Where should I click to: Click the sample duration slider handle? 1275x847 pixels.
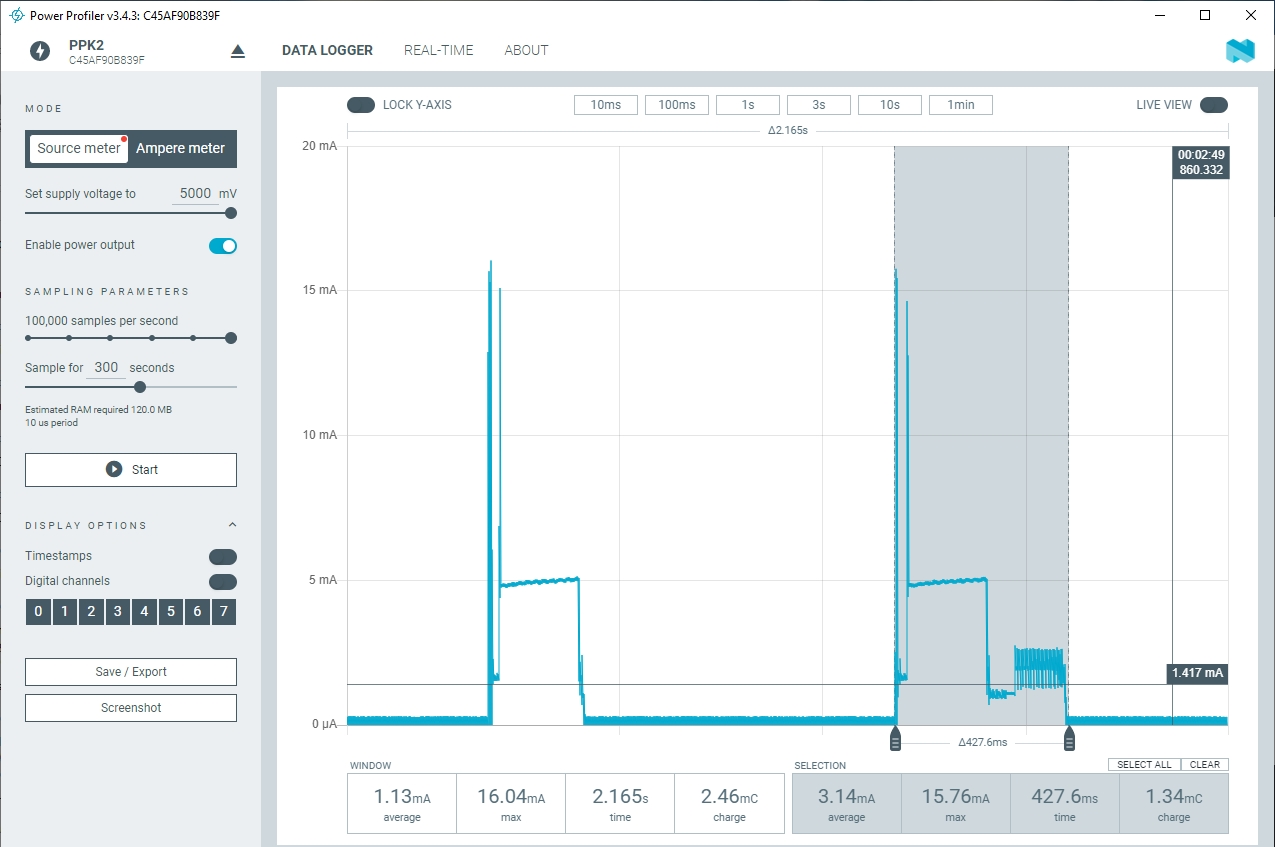[140, 387]
